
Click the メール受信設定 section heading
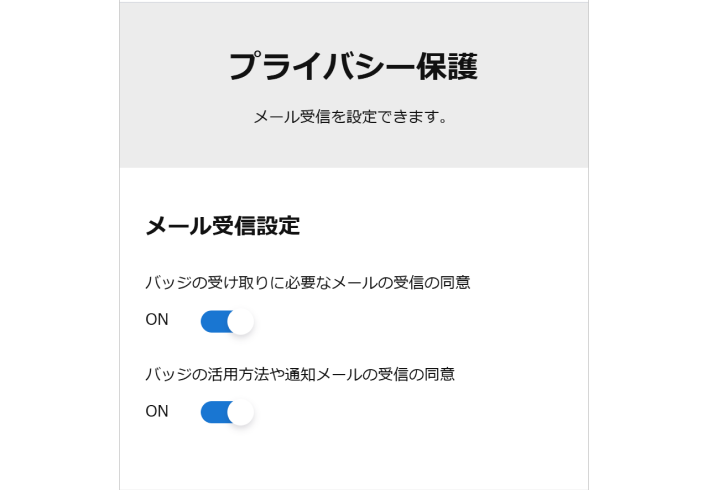[223, 226]
